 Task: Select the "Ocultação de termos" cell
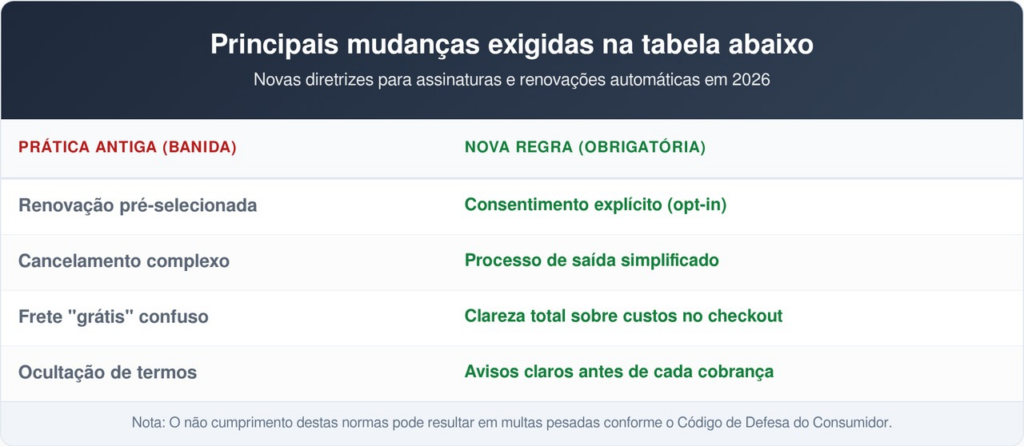point(107,372)
